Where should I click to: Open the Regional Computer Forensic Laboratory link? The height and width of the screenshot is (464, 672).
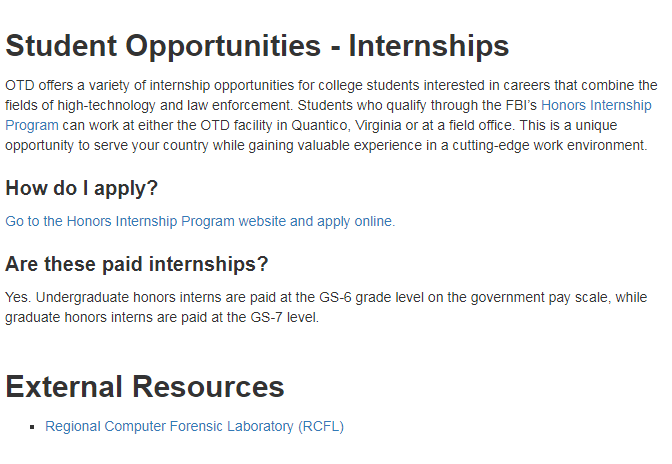[x=194, y=426]
